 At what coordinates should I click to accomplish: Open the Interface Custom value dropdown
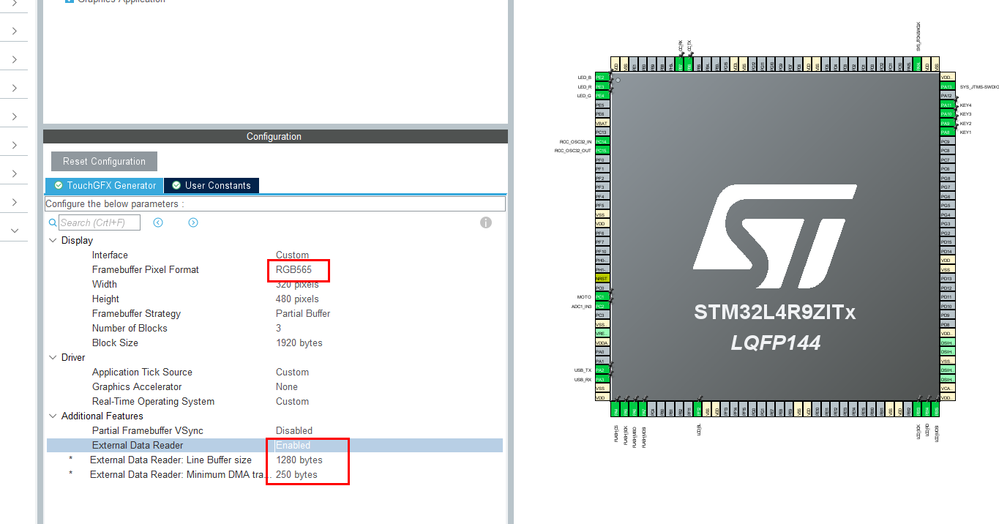[x=292, y=255]
